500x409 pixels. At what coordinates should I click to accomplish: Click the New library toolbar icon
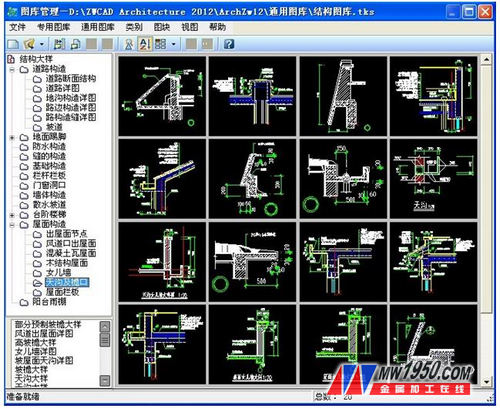point(13,44)
